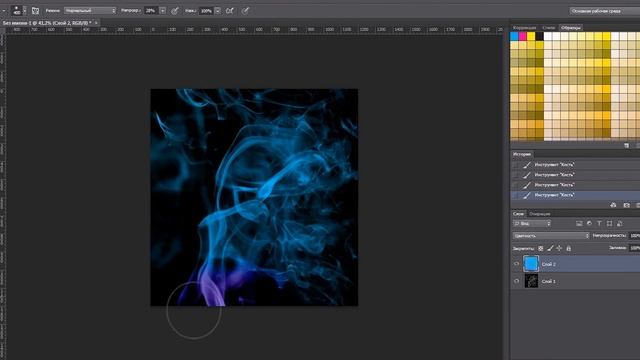640x360 pixels.
Task: Switch to the 'Операции' actions tab
Action: 540,214
